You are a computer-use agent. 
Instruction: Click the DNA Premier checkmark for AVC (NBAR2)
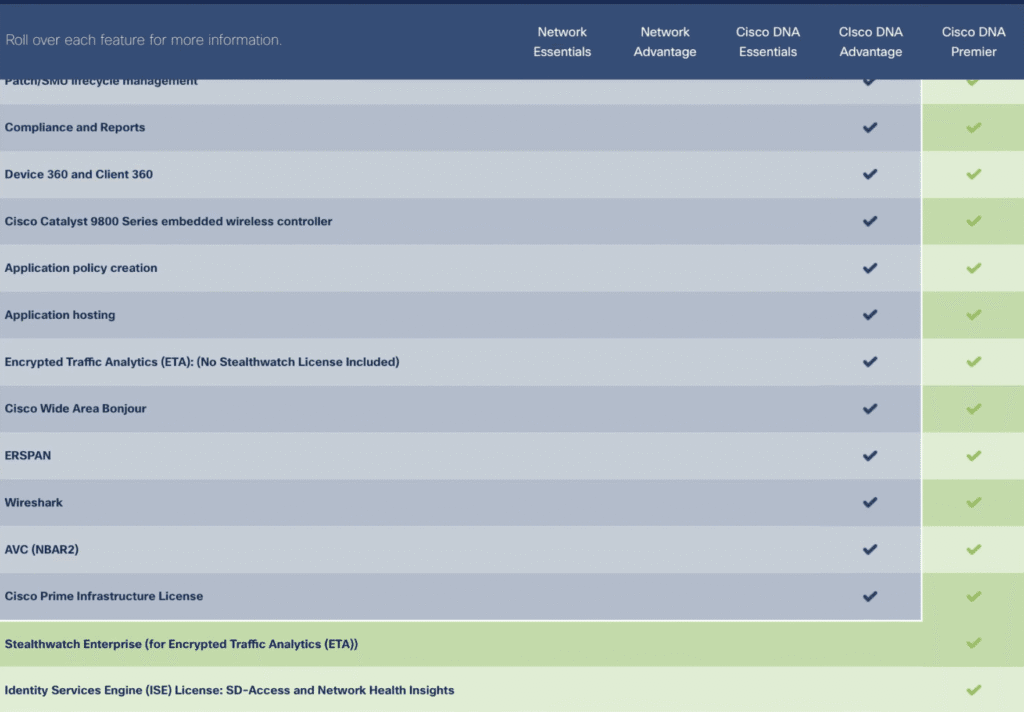click(973, 550)
